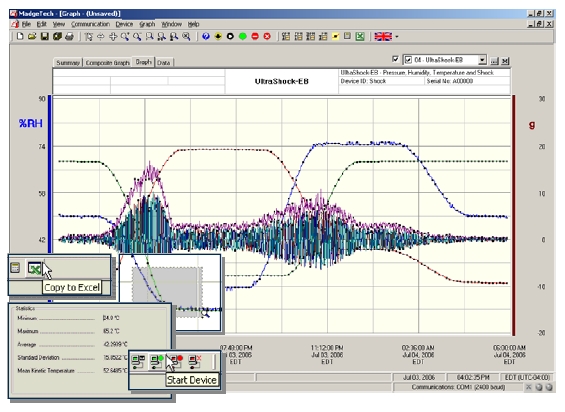Click the yellow note annotation toolbar icon
This screenshot has width=565, height=412.
click(x=335, y=36)
